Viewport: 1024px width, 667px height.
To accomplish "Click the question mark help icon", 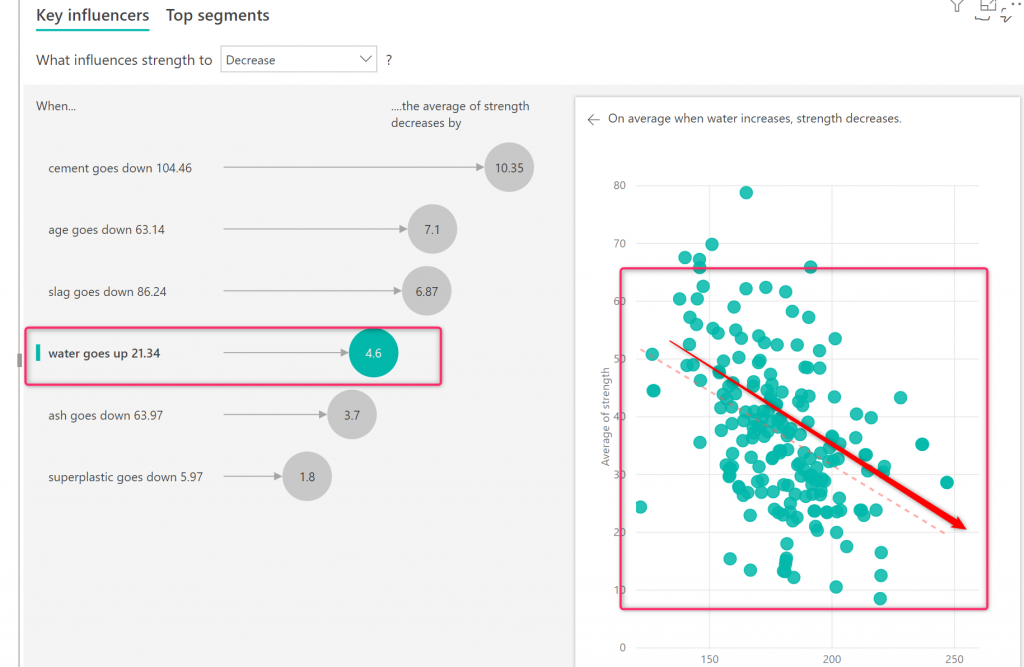I will (389, 60).
